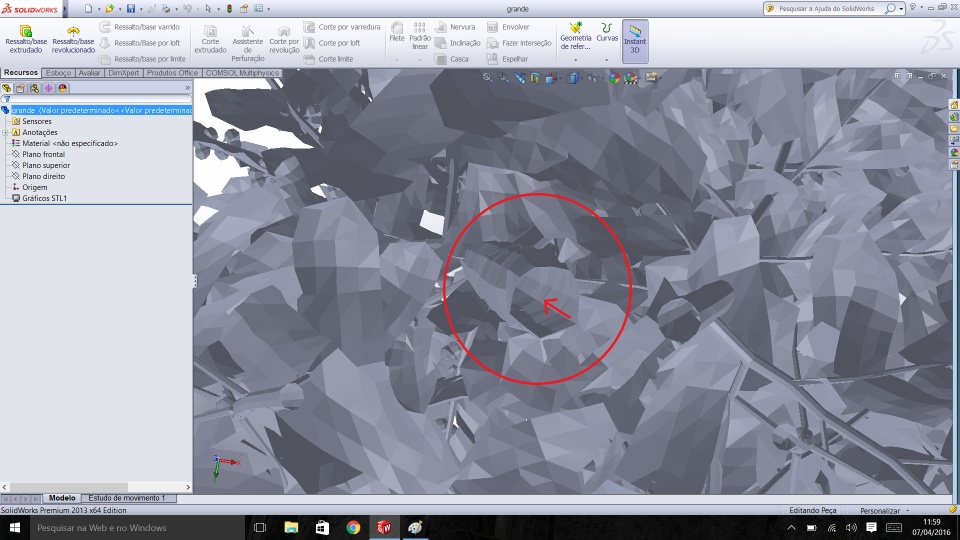Click Ressalto/base extrudado feature
The image size is (960, 540).
click(26, 40)
